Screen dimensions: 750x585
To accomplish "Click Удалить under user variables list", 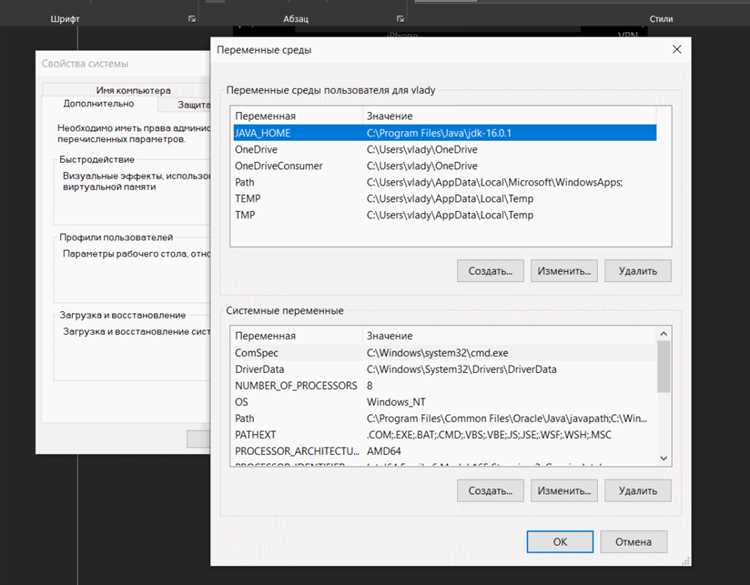I will coord(638,271).
